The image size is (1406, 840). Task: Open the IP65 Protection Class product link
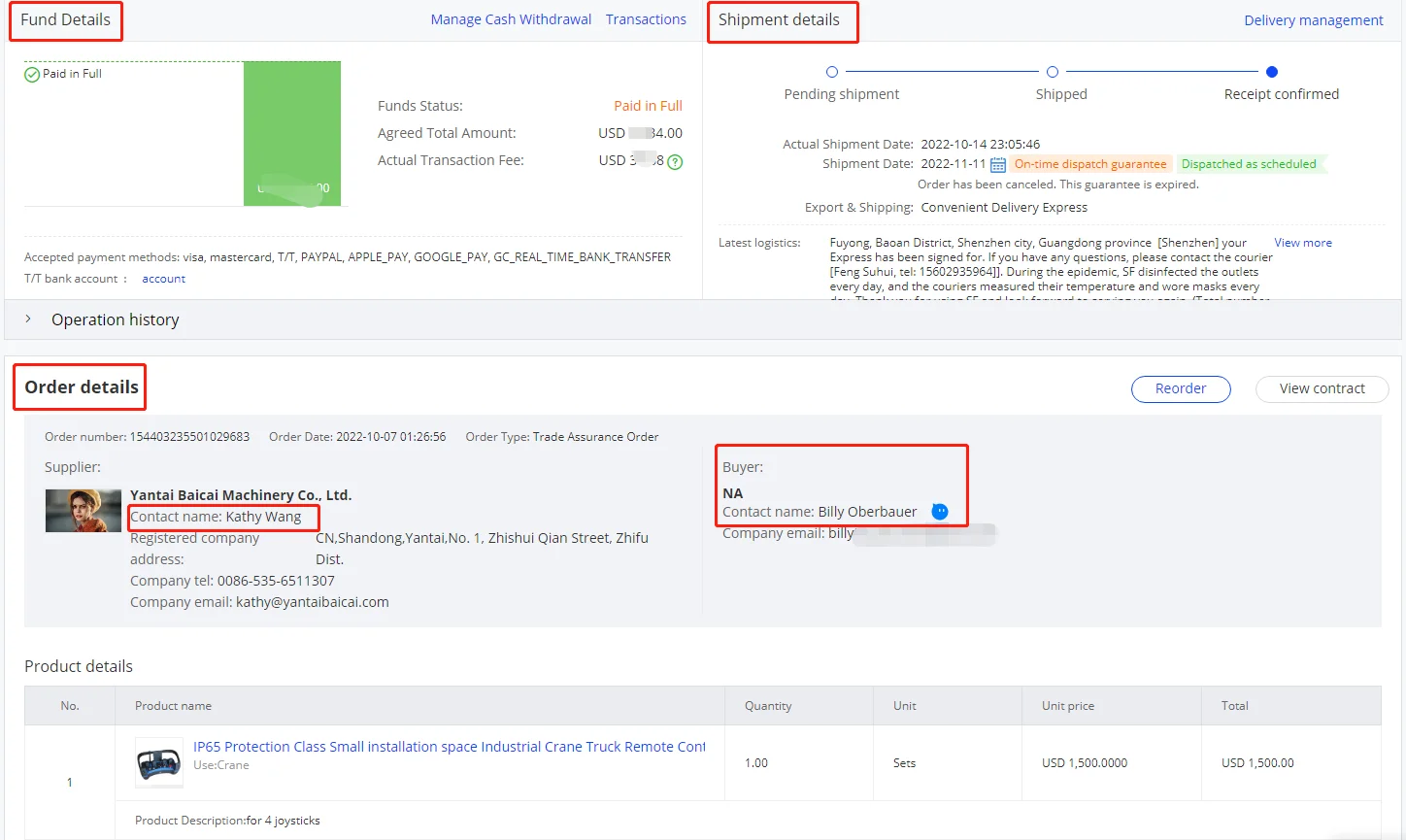point(449,747)
